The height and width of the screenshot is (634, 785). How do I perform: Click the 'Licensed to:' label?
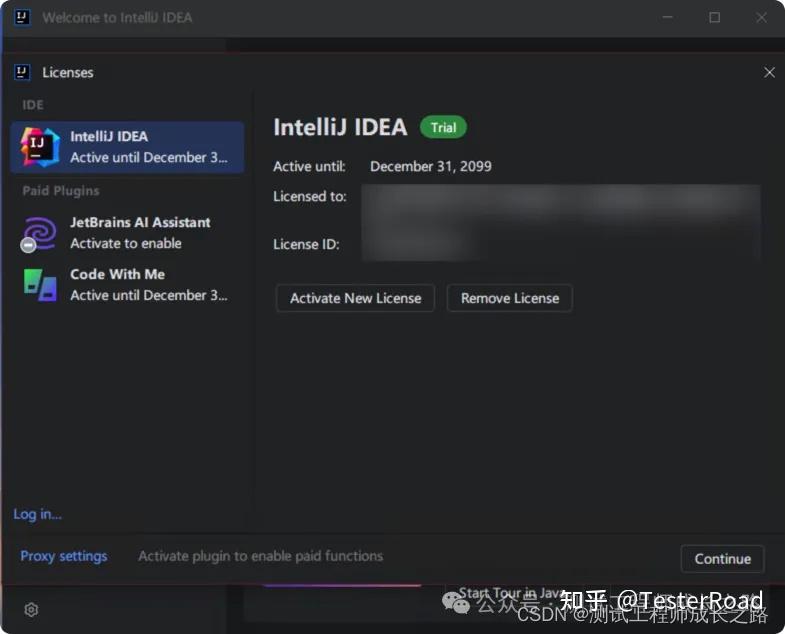click(309, 196)
